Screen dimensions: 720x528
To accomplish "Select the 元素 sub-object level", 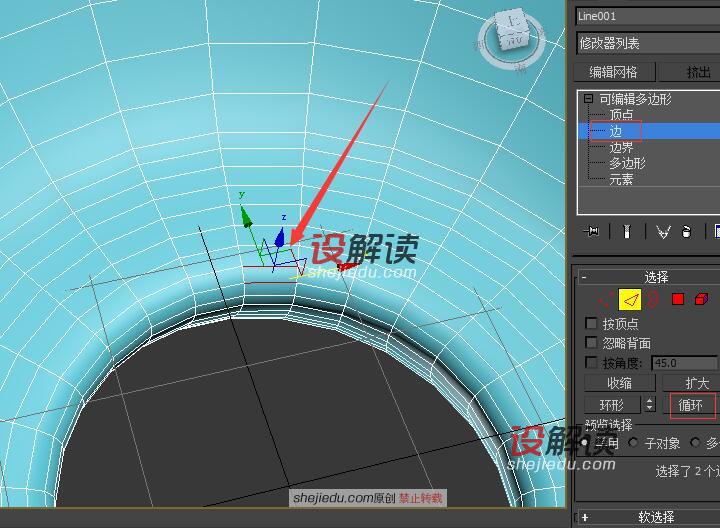I will tap(621, 180).
